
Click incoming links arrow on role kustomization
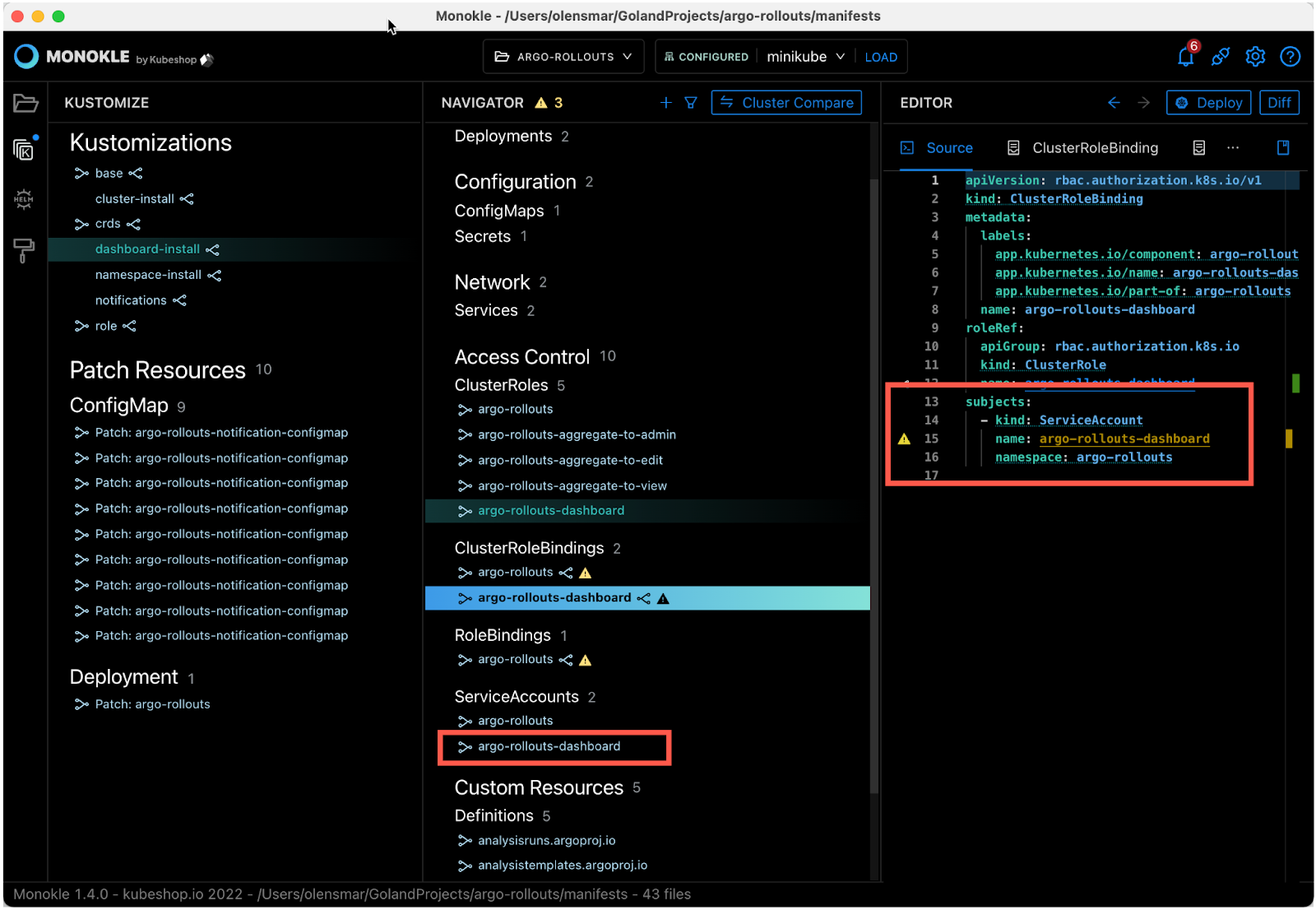coord(81,326)
